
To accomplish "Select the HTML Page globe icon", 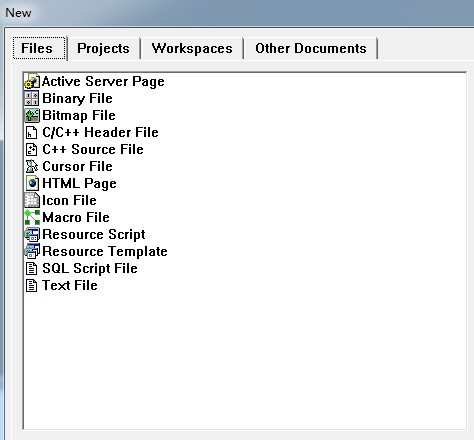I will click(32, 183).
